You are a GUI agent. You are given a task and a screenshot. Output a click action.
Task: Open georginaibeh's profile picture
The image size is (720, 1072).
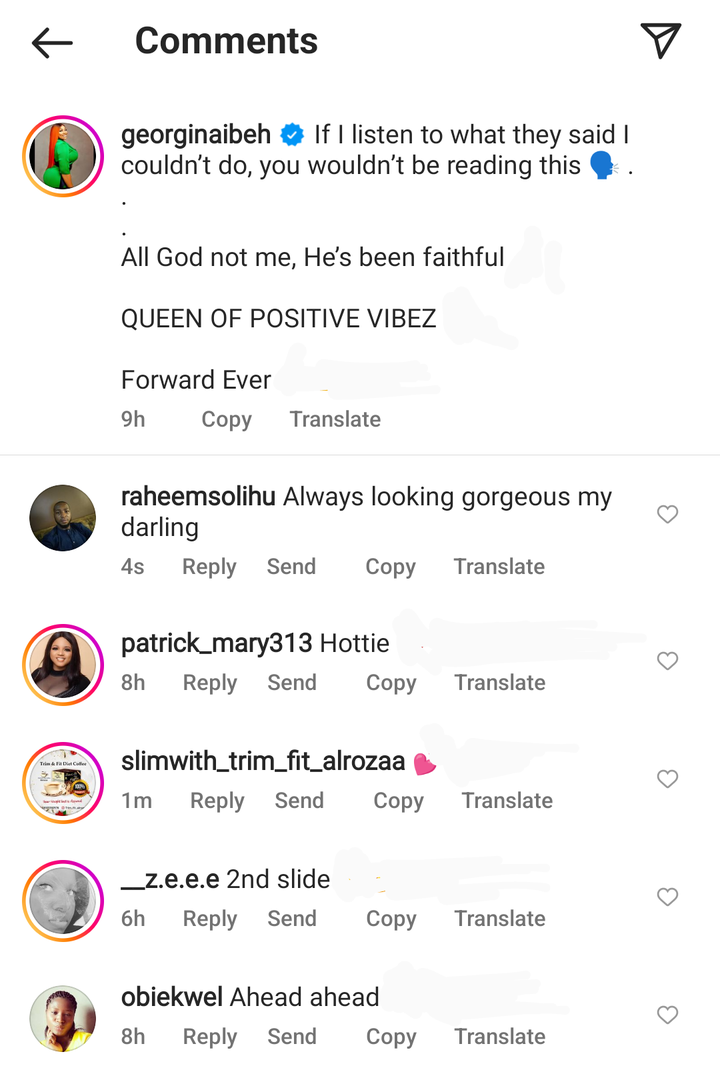63,156
